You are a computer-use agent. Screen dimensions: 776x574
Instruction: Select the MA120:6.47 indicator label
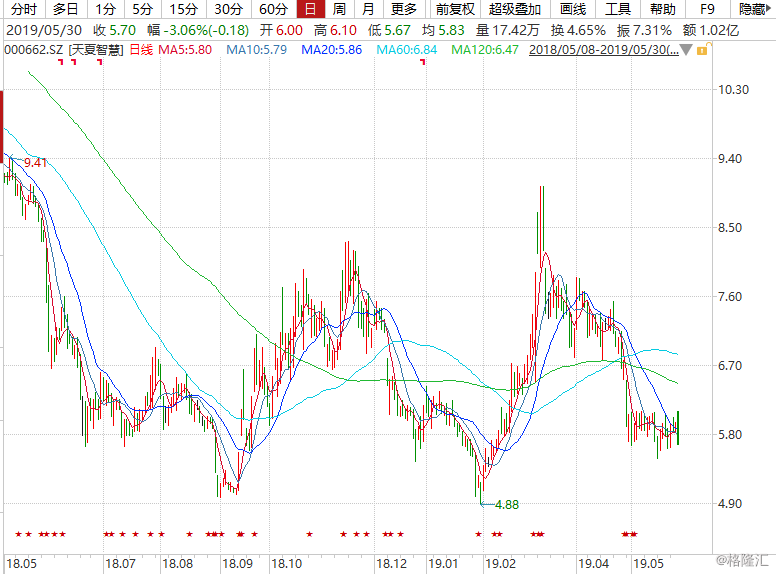[485, 50]
